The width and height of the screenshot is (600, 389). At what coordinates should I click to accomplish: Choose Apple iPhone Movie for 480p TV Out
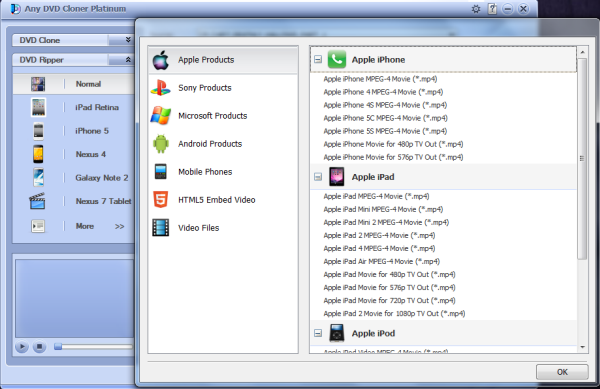pos(393,144)
